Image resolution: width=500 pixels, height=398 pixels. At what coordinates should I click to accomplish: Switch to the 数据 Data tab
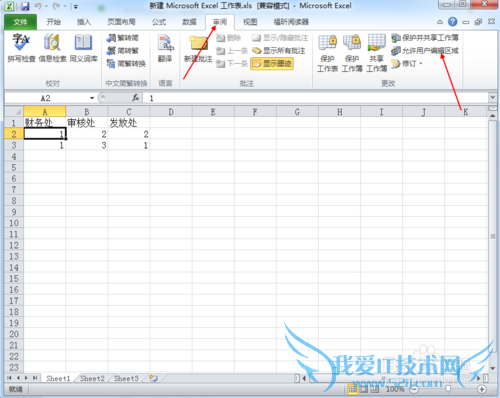point(189,22)
